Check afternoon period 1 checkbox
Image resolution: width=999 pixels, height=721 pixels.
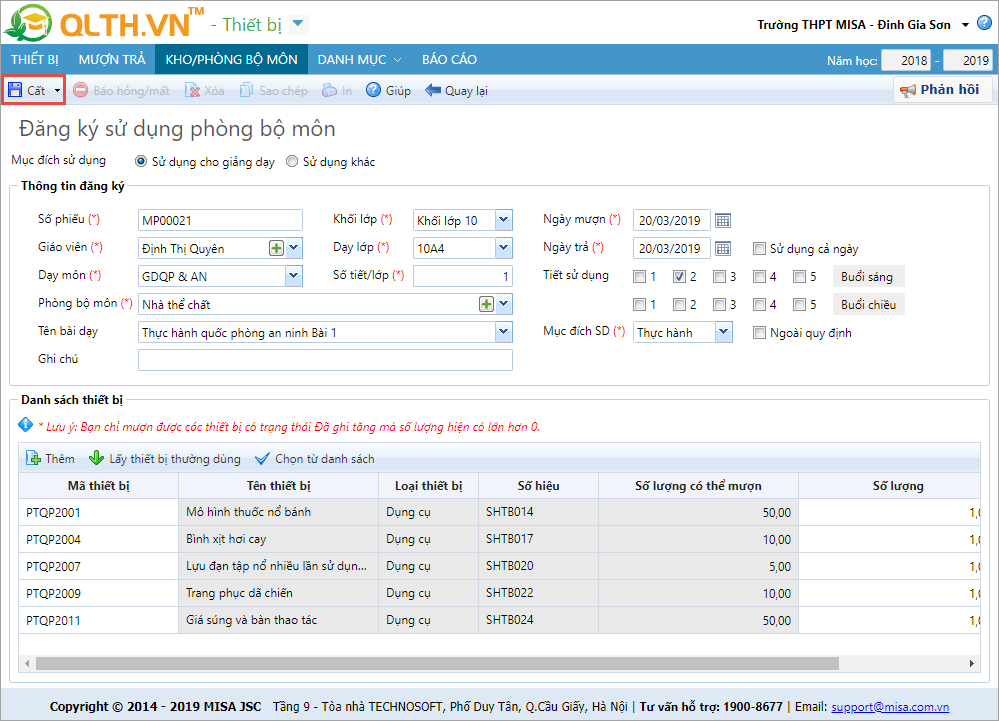[639, 304]
